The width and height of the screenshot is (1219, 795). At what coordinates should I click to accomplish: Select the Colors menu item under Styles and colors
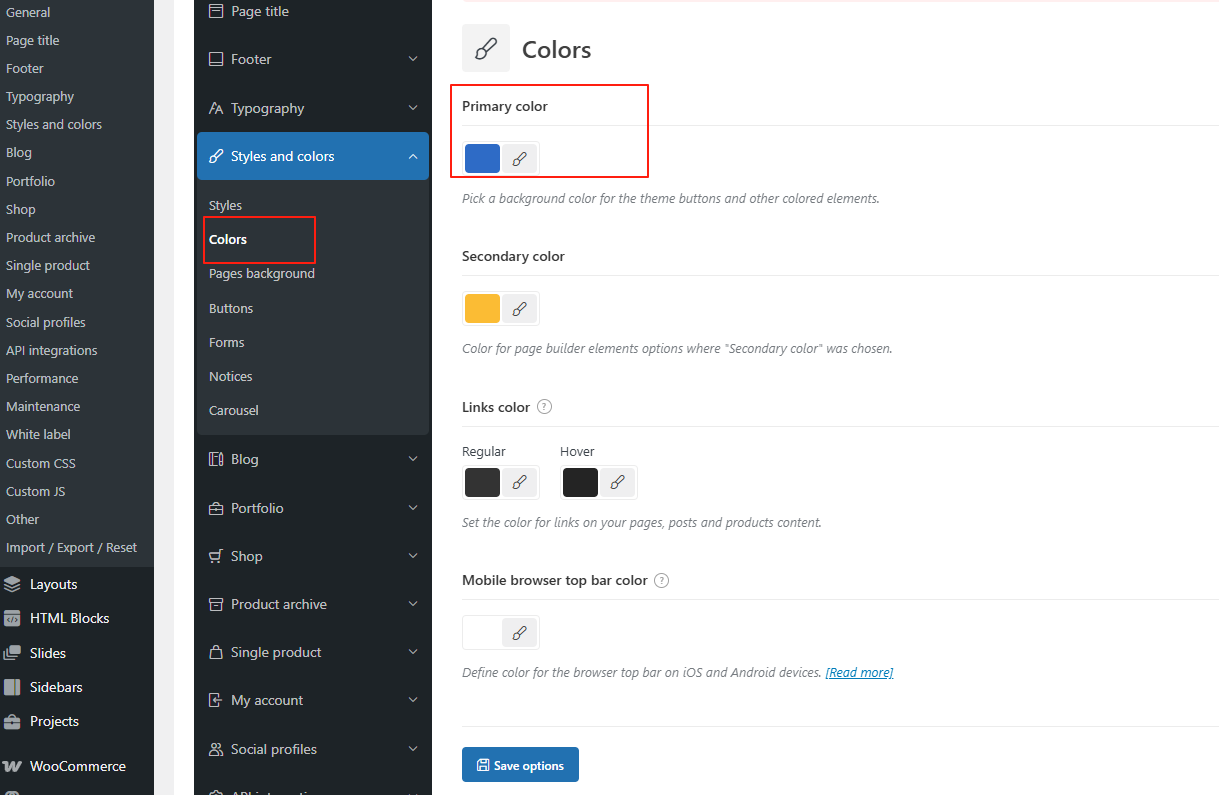pyautogui.click(x=226, y=239)
